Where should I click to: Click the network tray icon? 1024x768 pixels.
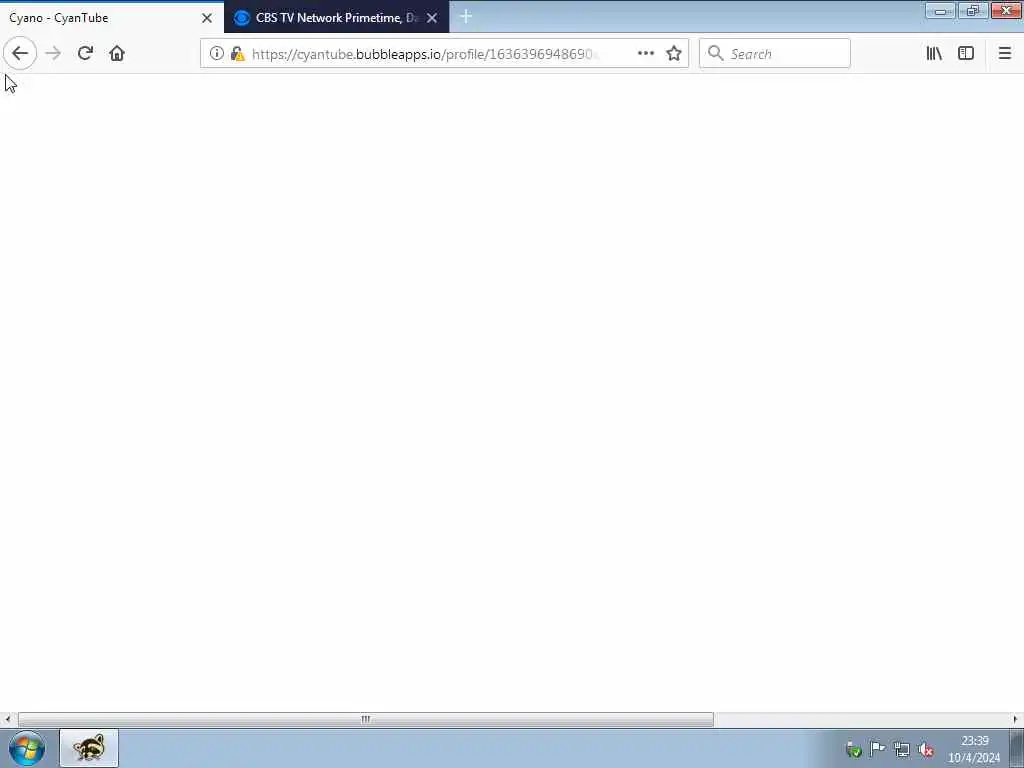(x=902, y=750)
